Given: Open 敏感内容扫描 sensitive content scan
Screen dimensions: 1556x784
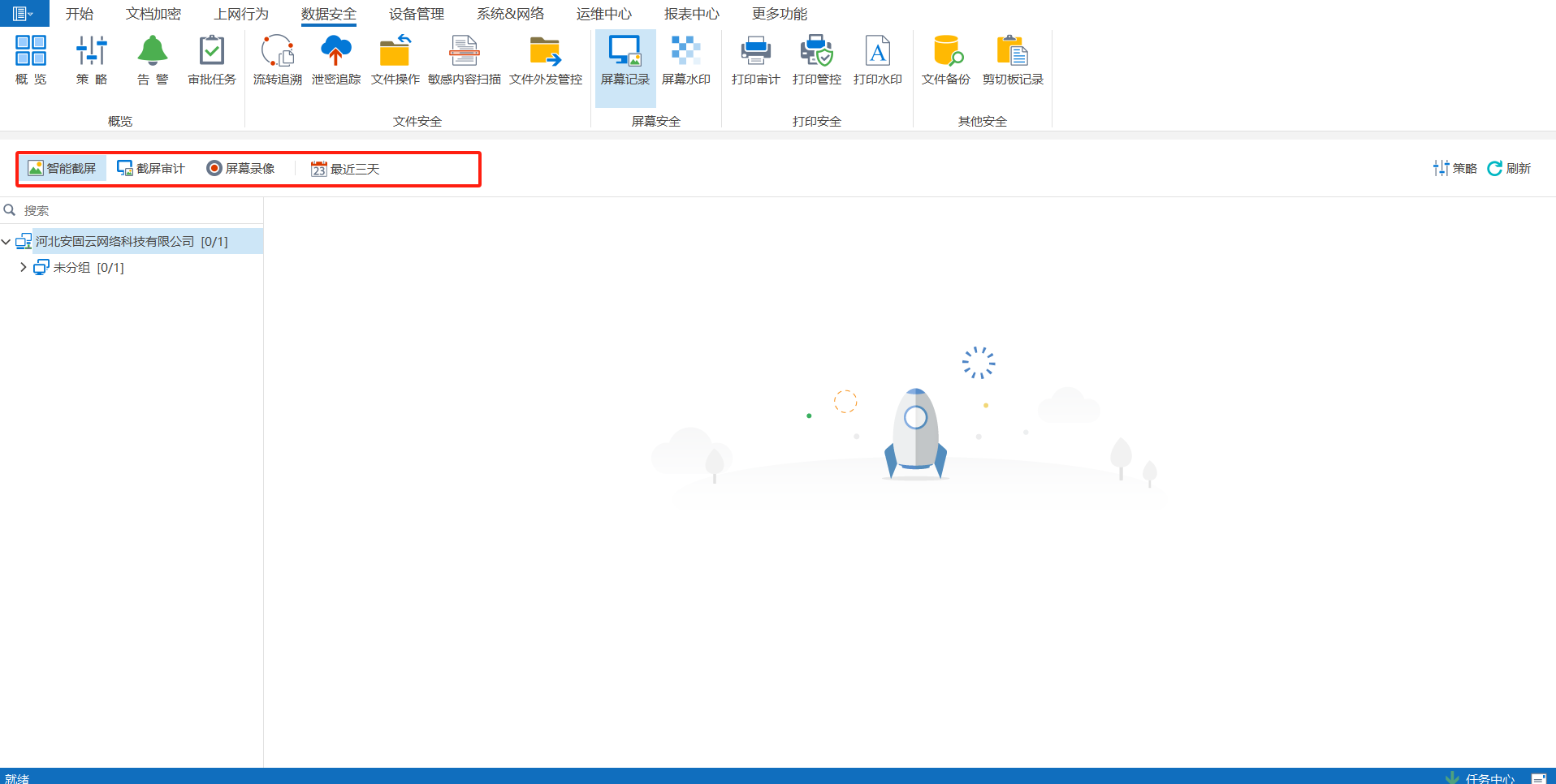Looking at the screenshot, I should point(465,60).
